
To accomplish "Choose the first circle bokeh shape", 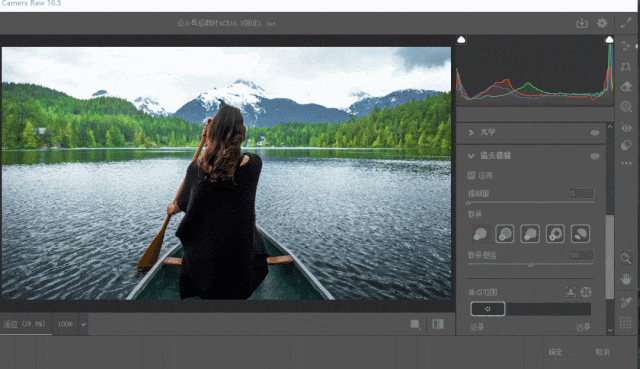I will [x=480, y=234].
